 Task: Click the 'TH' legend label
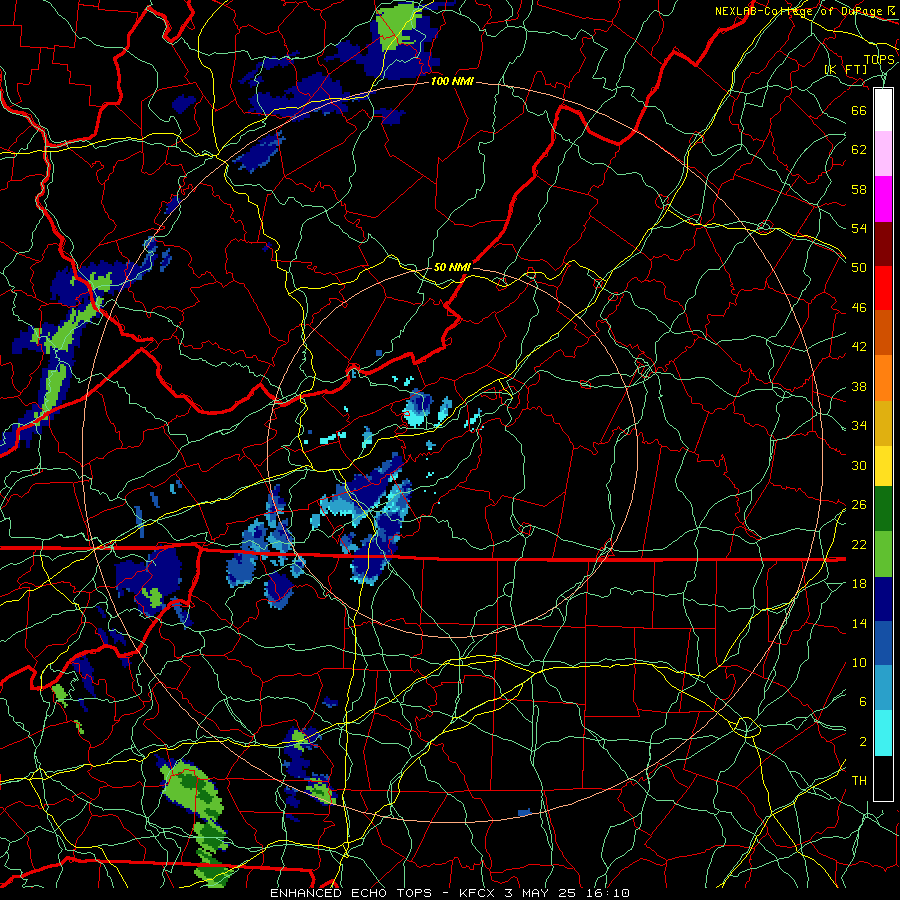859,781
